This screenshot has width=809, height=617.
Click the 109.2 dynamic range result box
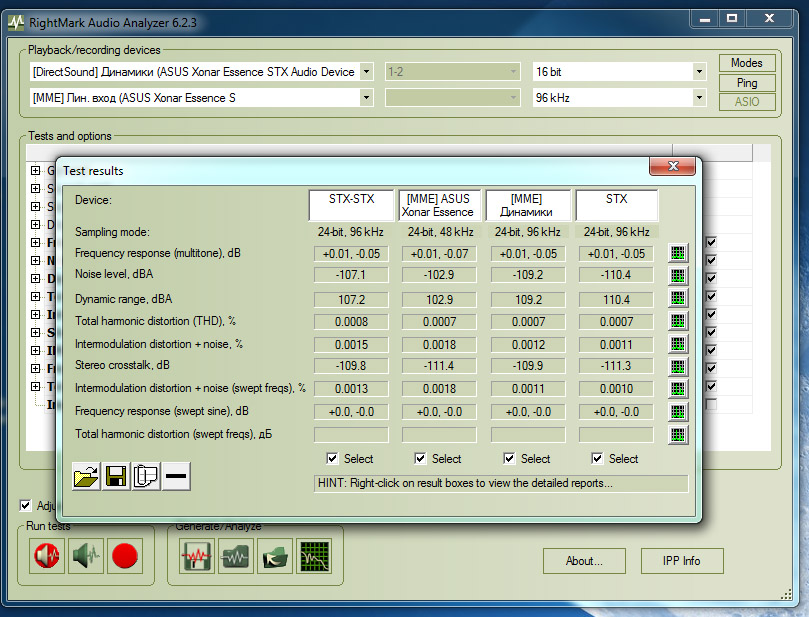(528, 300)
